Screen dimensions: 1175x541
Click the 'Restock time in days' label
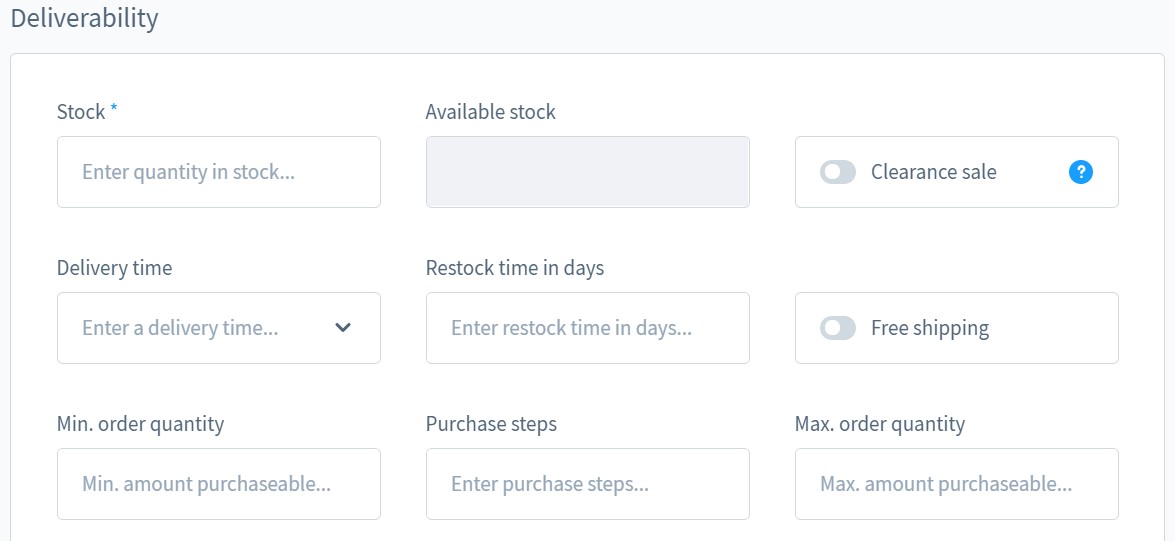(514, 268)
